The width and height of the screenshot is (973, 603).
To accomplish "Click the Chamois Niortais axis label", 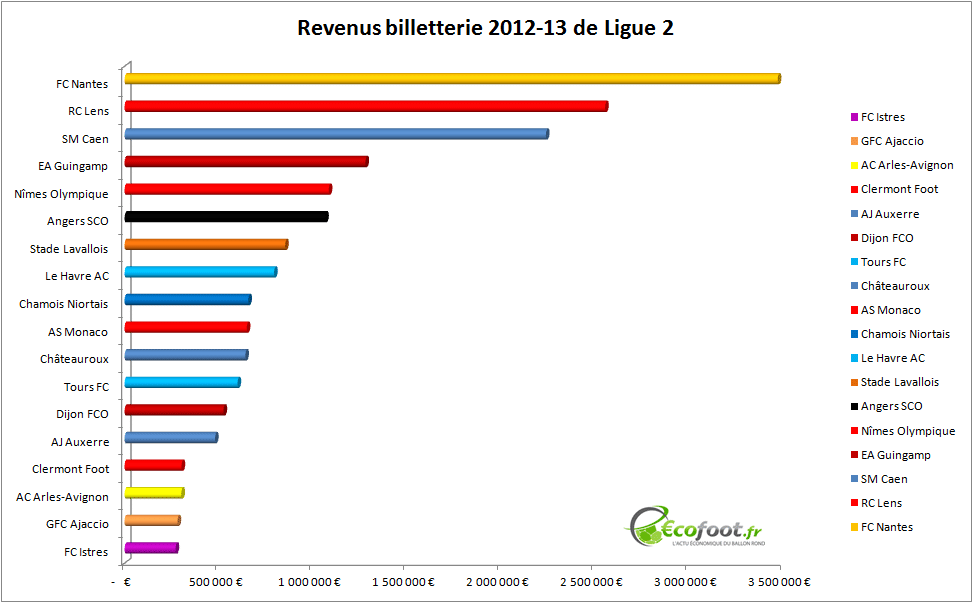I will pos(63,304).
